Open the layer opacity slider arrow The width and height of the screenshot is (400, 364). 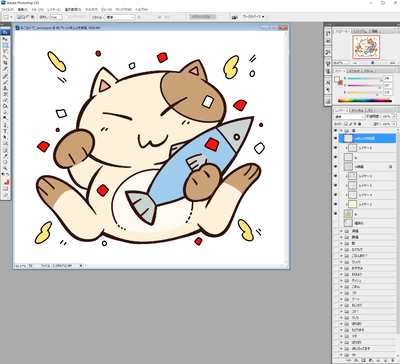[x=394, y=117]
